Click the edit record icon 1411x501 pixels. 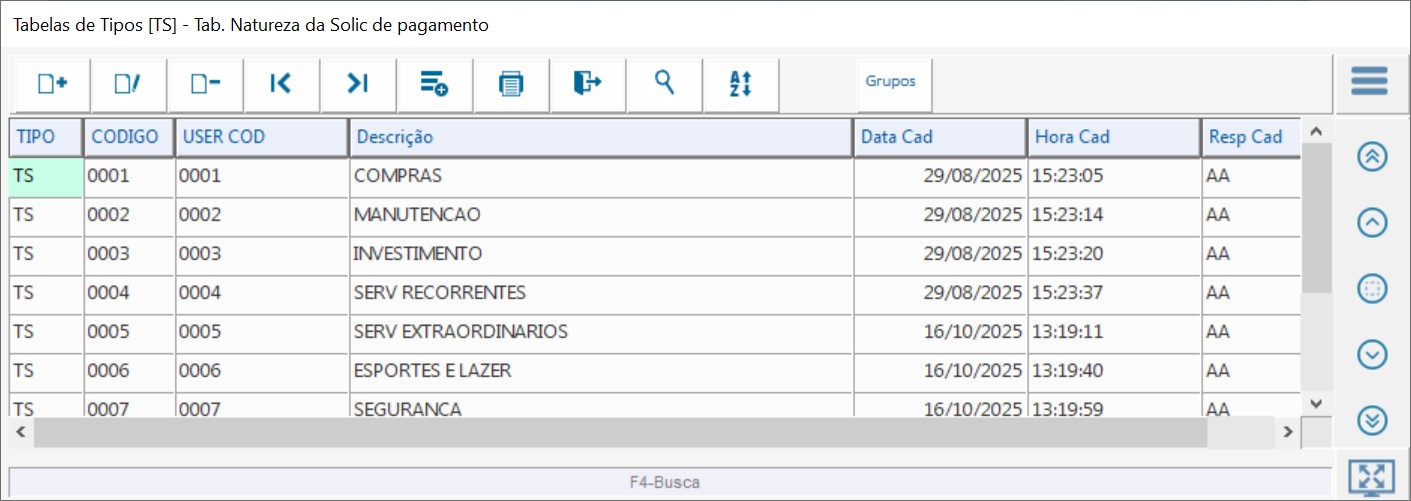pos(128,84)
